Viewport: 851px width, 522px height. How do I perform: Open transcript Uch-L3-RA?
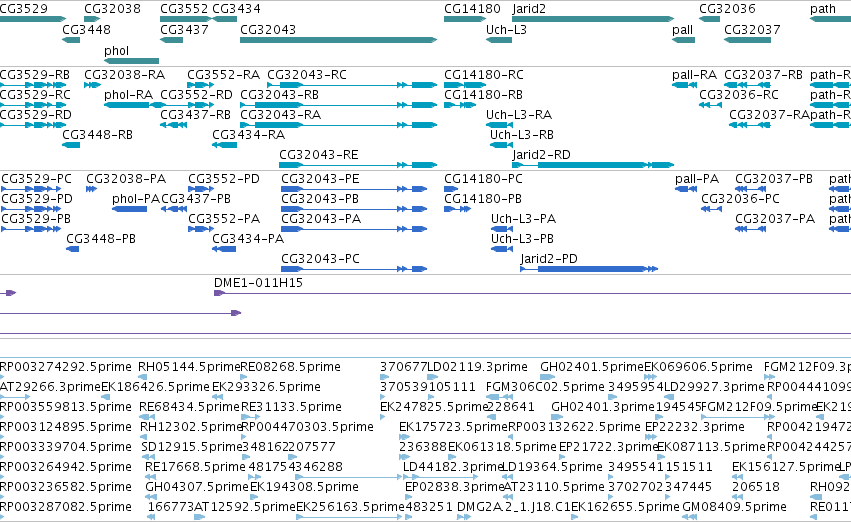click(519, 114)
